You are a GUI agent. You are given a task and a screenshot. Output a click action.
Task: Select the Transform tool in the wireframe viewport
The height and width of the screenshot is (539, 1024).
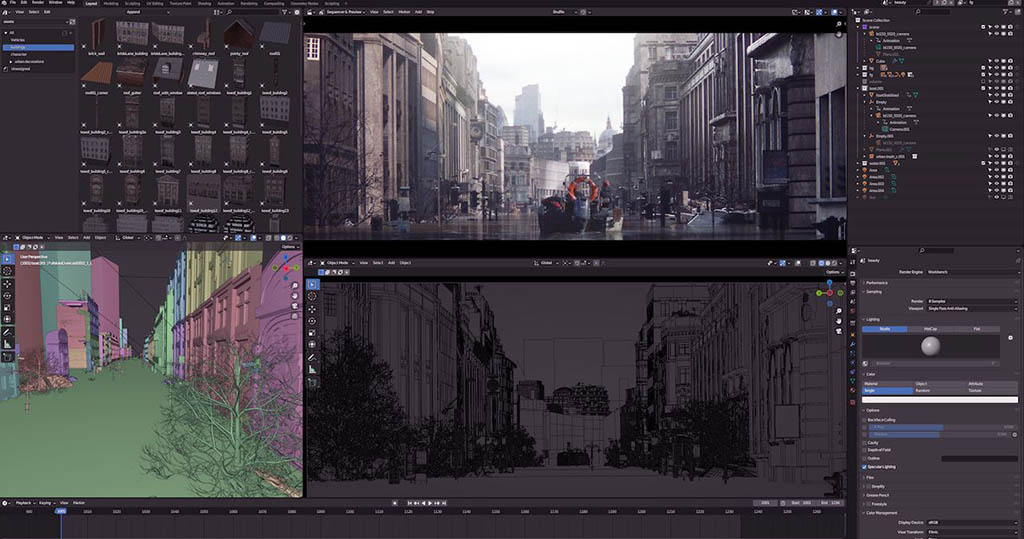tap(312, 344)
